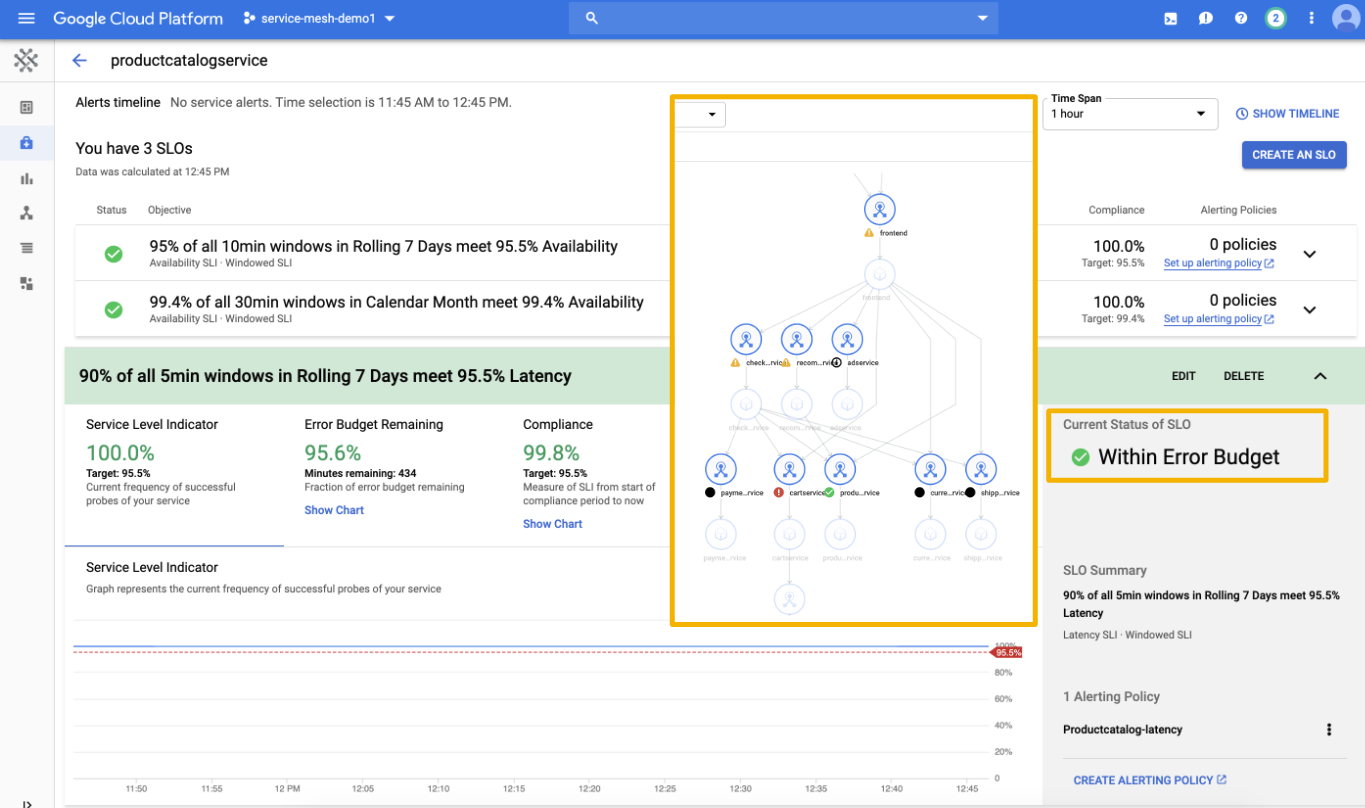Open Productcatalog-latency policy options menu

pos(1329,730)
